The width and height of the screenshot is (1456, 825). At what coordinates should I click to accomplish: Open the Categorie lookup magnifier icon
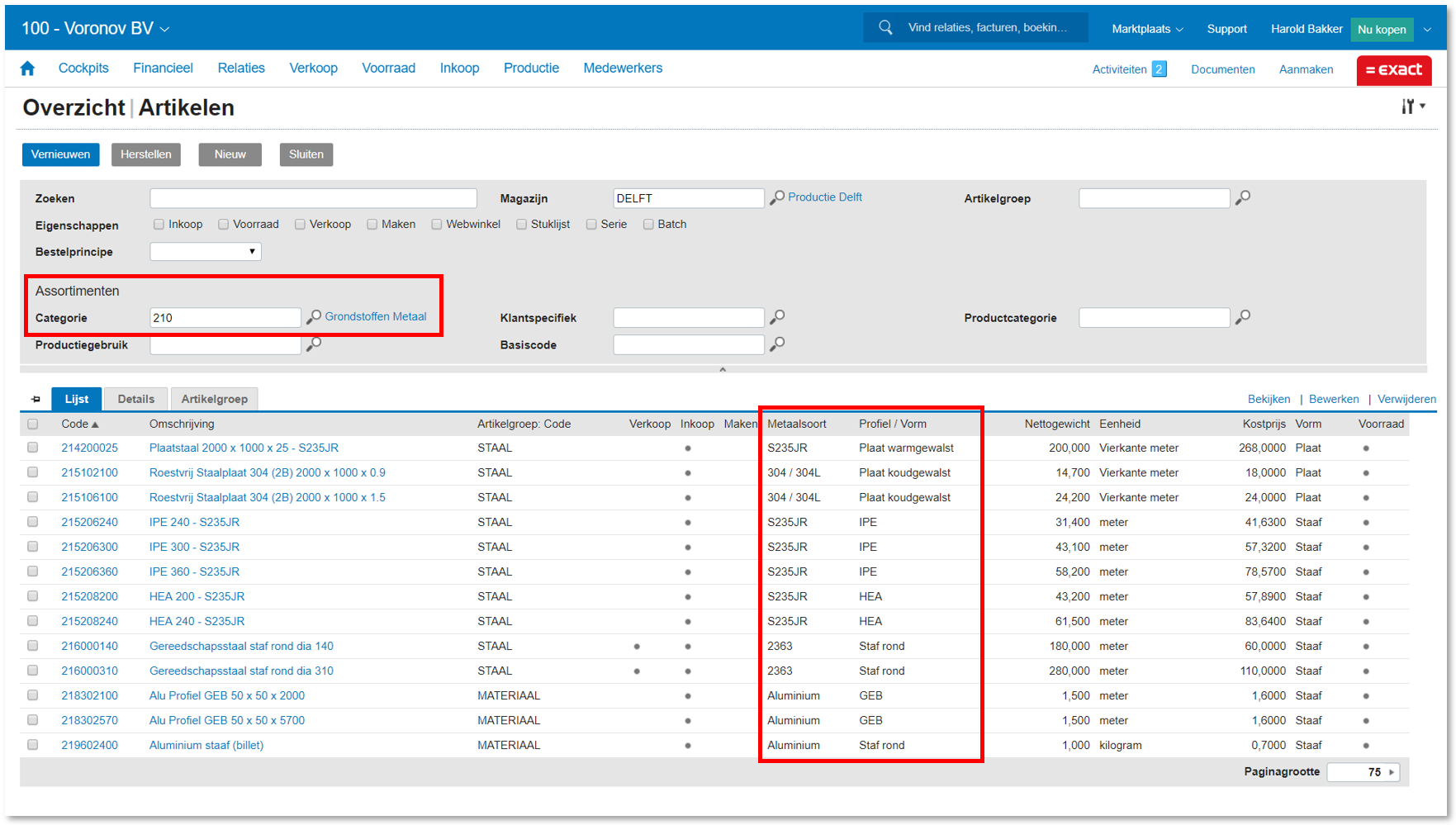tap(314, 317)
